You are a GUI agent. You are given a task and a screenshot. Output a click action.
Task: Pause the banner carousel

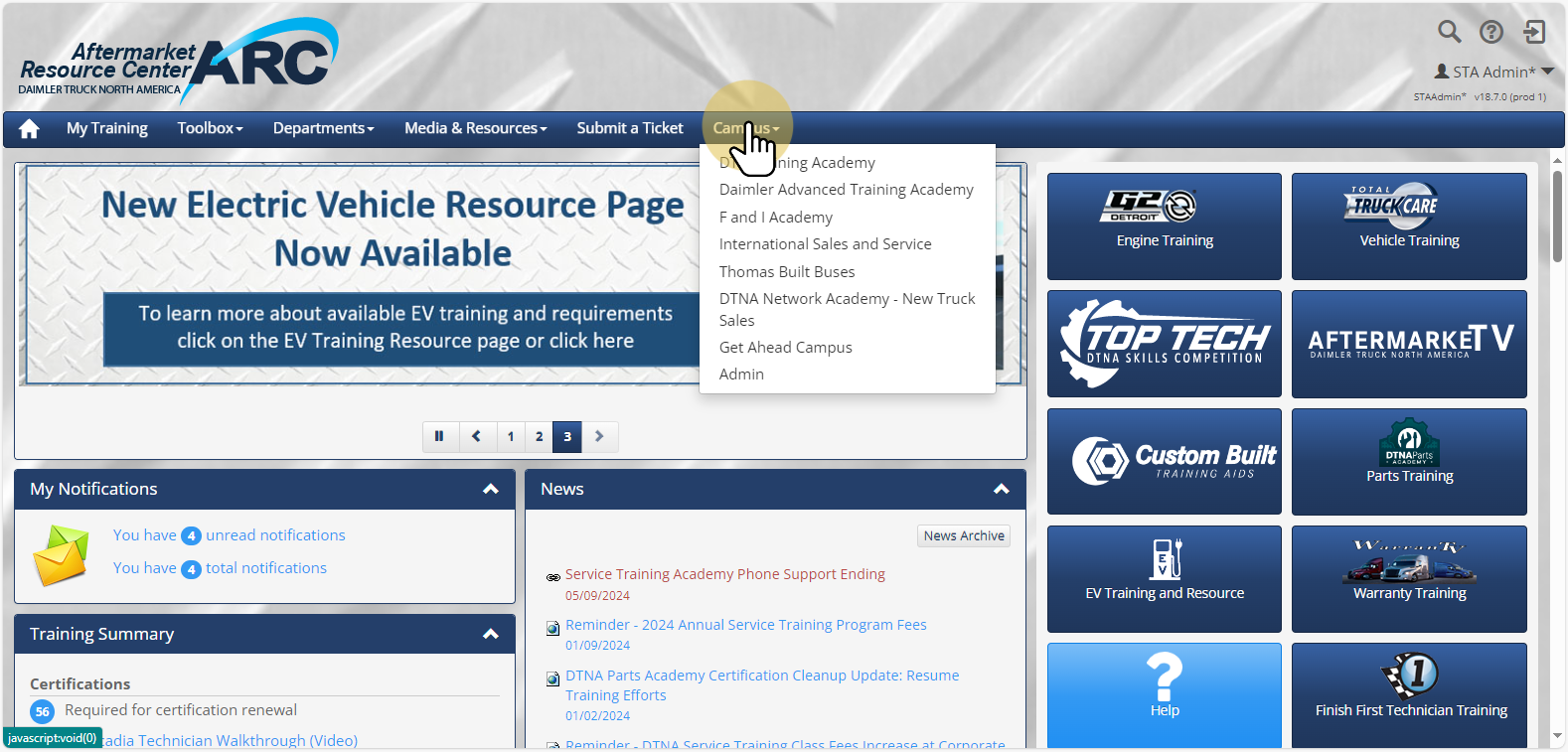coord(439,436)
